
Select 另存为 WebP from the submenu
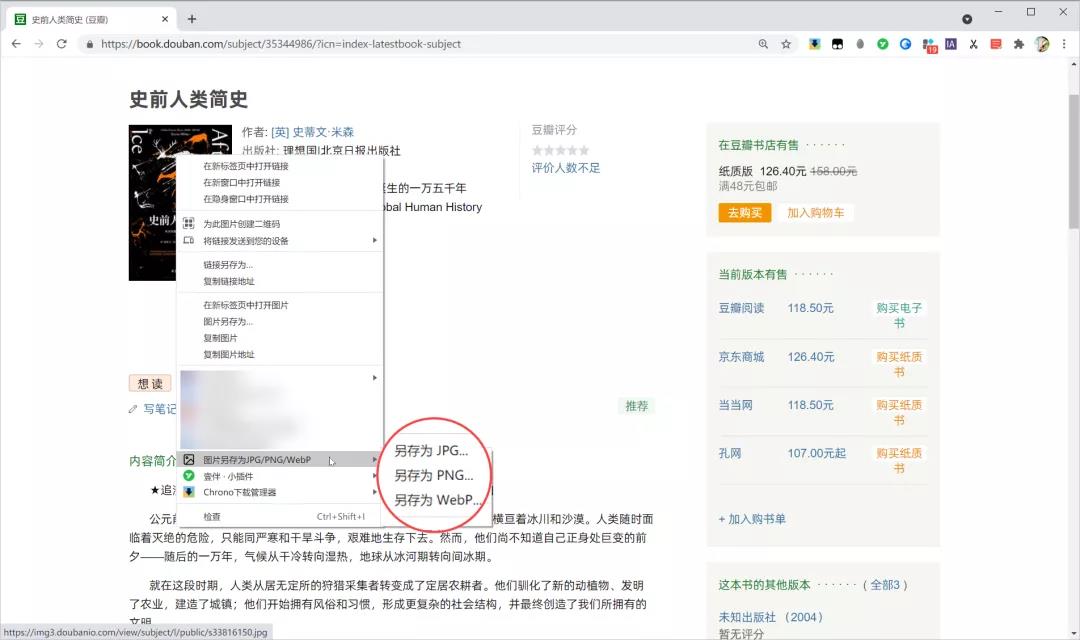[436, 500]
